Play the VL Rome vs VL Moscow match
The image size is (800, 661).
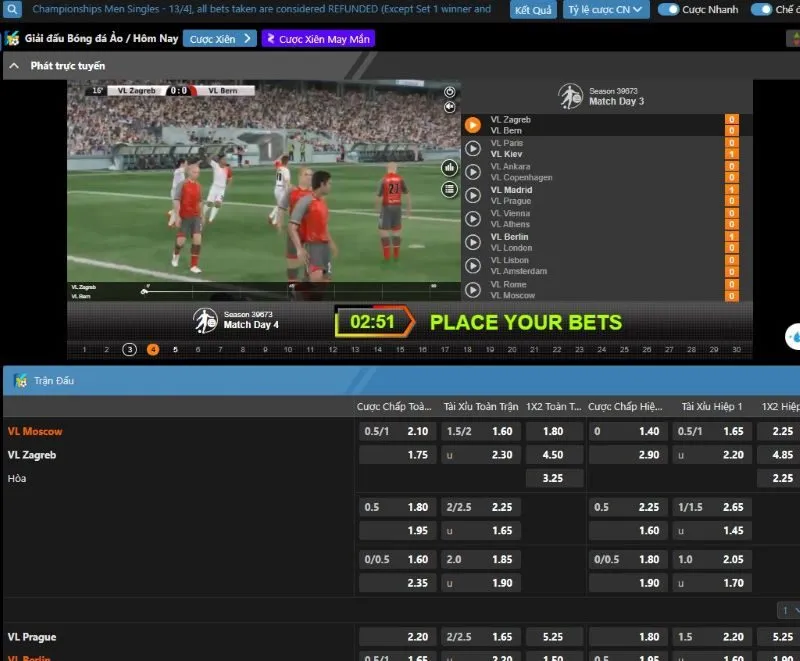pos(473,290)
